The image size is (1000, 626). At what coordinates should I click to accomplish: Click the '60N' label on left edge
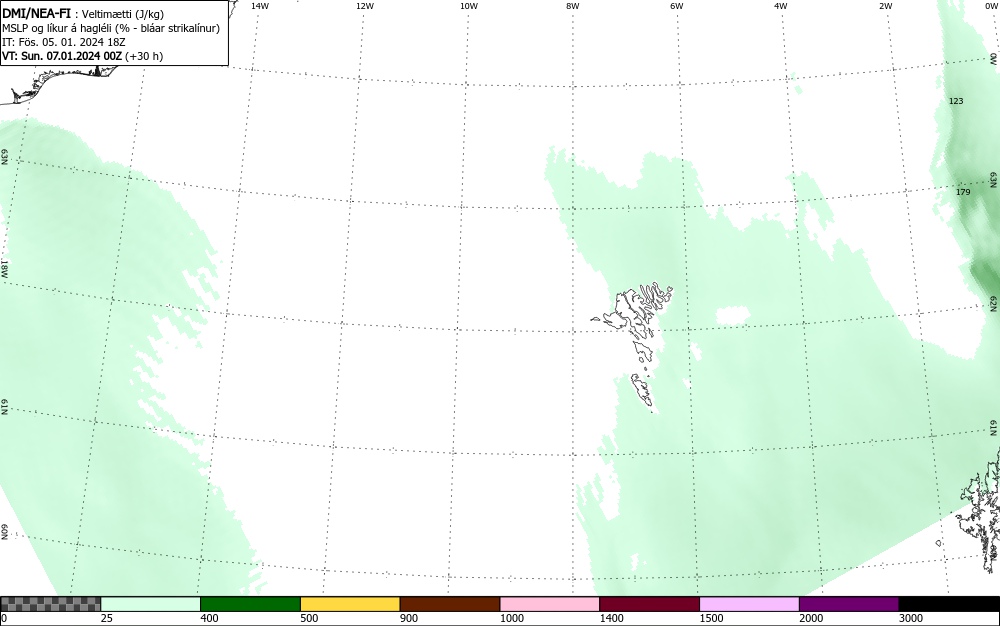click(x=4, y=532)
